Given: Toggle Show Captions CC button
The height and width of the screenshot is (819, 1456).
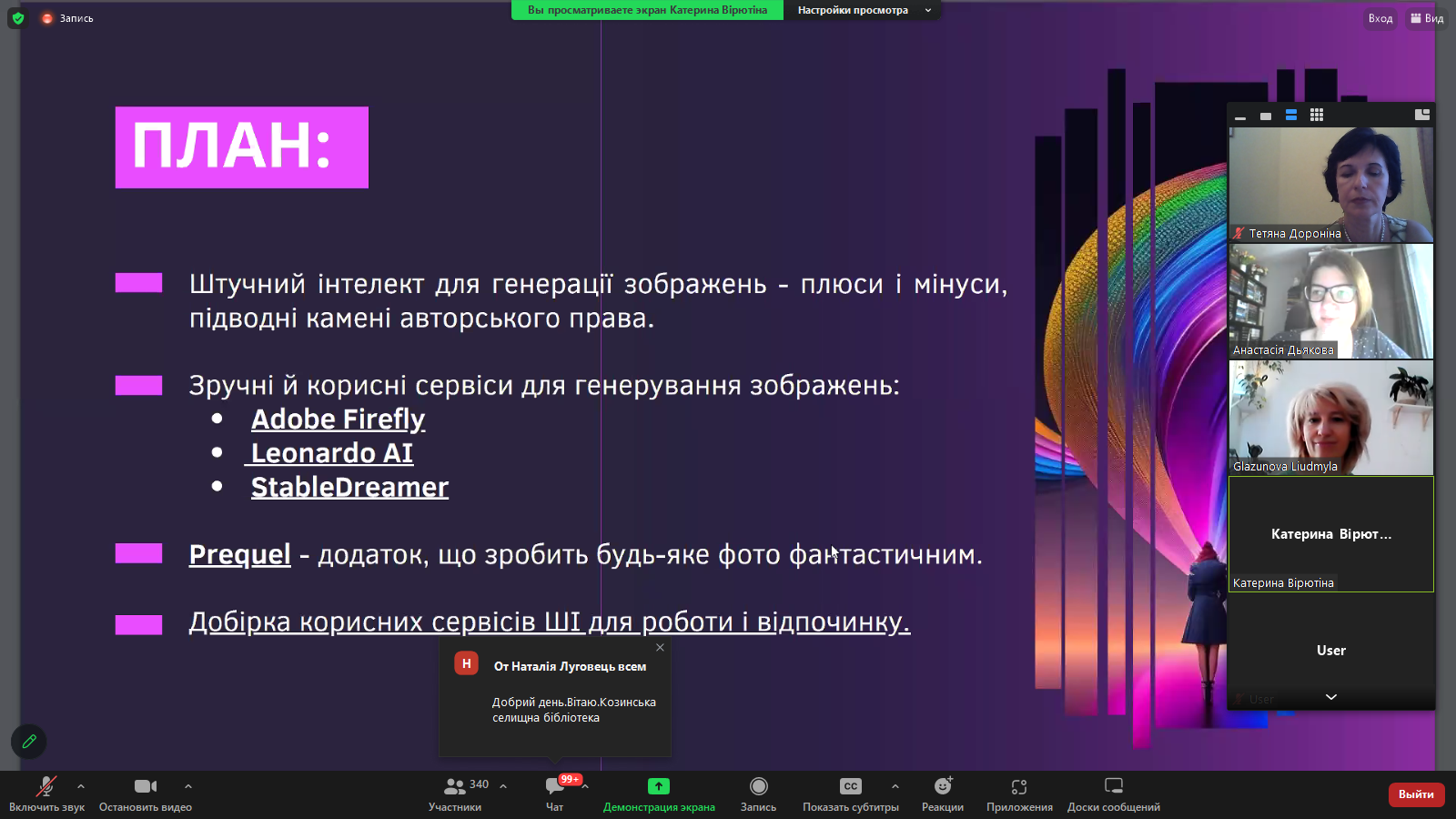Looking at the screenshot, I should point(850,786).
